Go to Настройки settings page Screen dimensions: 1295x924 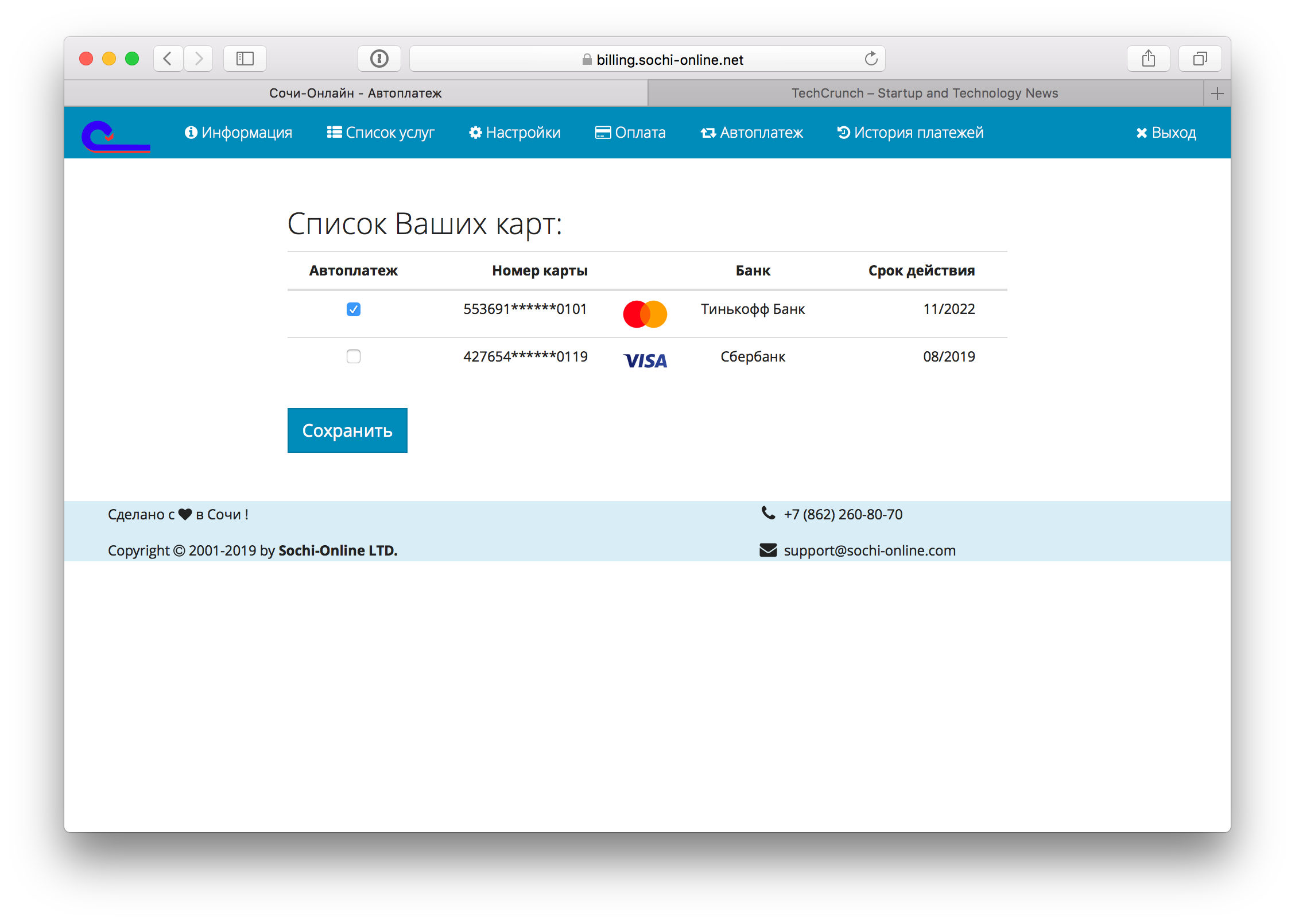514,133
